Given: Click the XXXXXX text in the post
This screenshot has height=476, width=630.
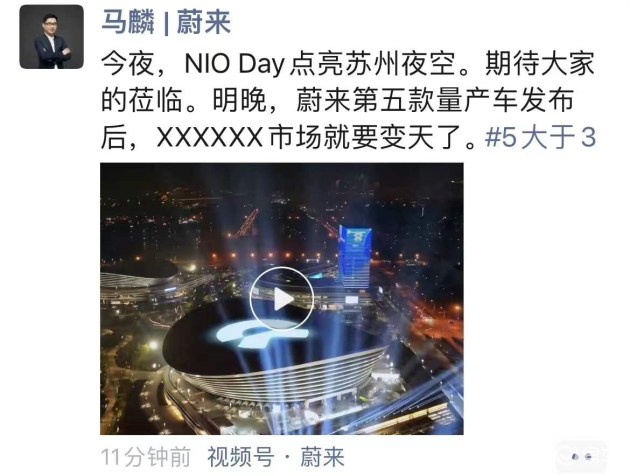Looking at the screenshot, I should point(210,137).
